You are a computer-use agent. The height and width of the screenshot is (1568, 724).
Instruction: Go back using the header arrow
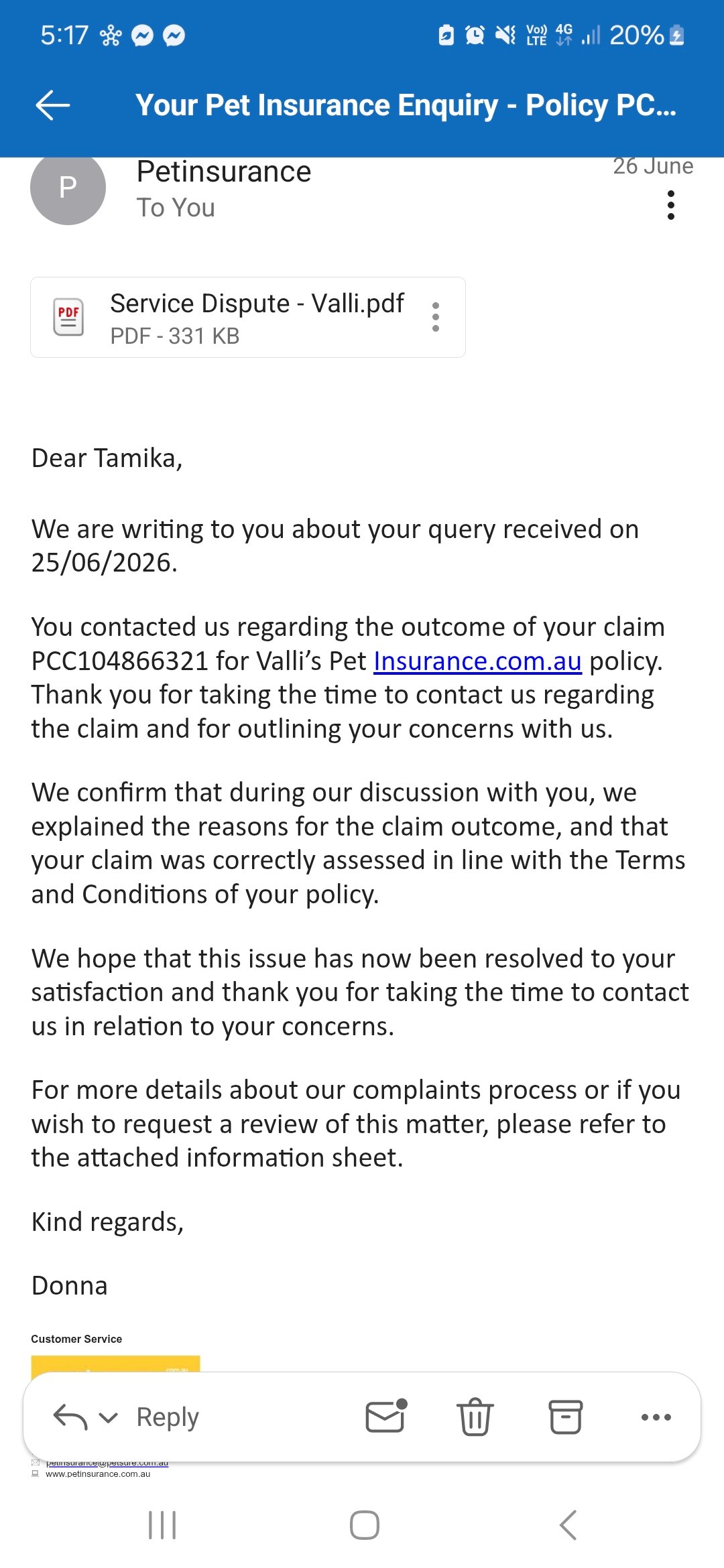[53, 105]
